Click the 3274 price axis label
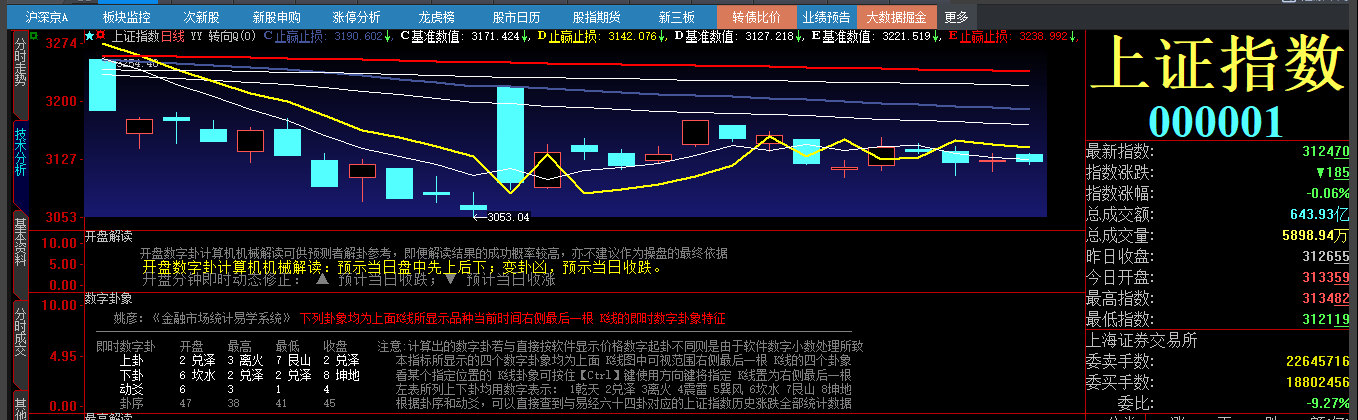This screenshot has width=1358, height=420. click(62, 43)
